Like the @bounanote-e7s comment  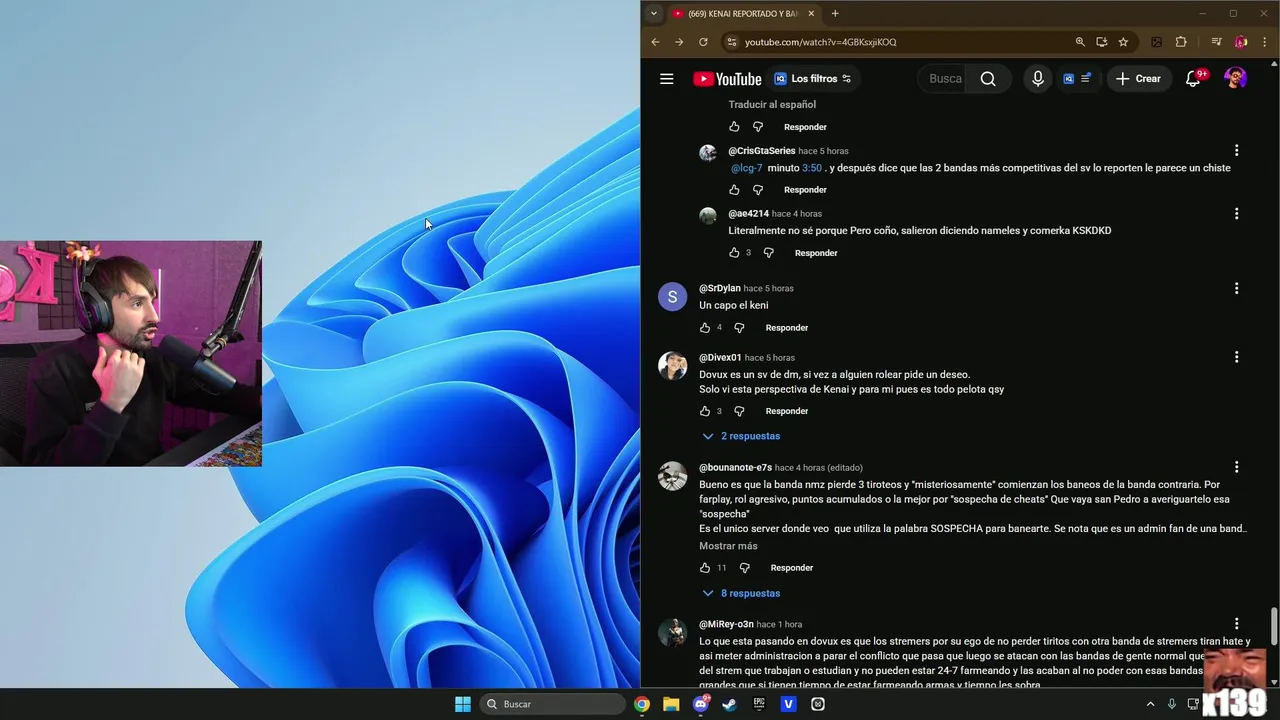coord(705,568)
